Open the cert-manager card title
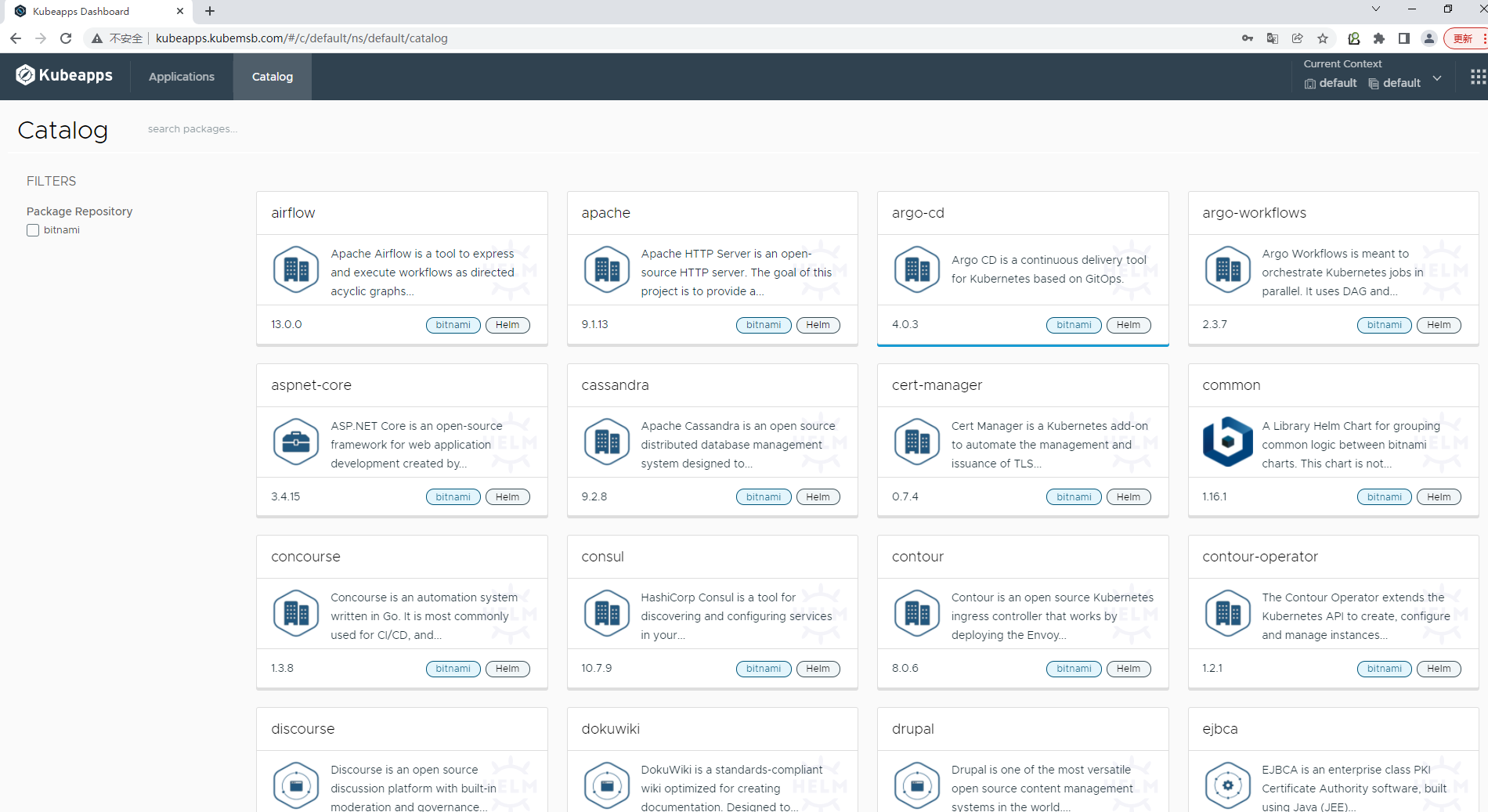Image resolution: width=1488 pixels, height=812 pixels. [x=937, y=385]
